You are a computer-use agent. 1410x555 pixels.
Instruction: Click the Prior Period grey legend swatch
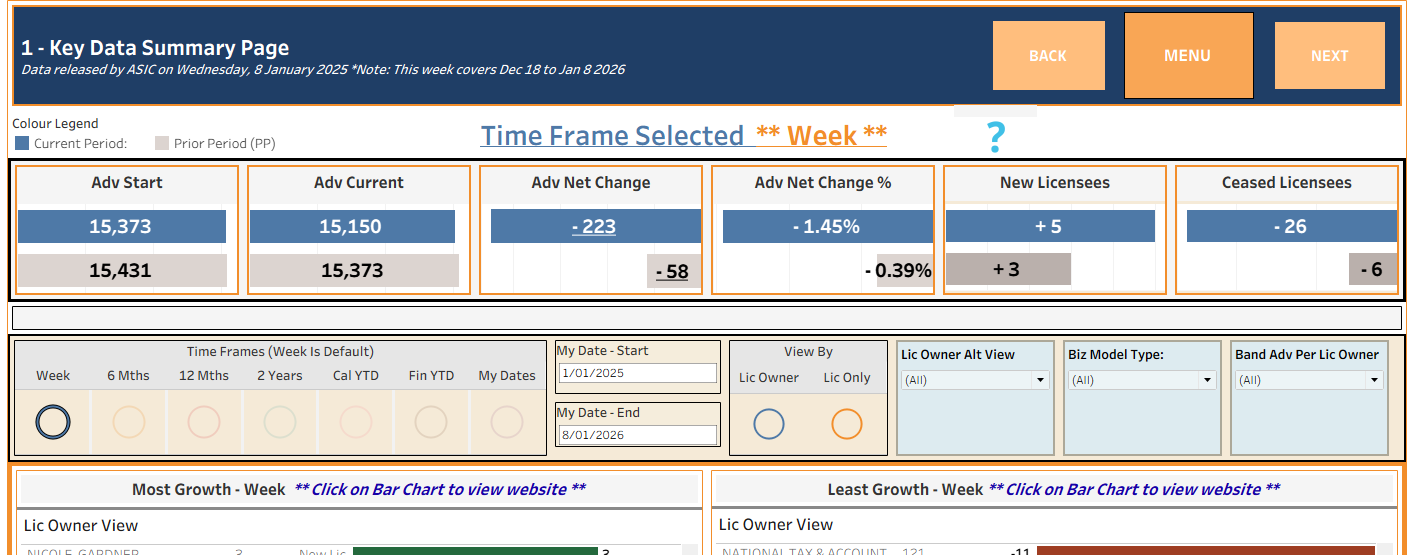point(162,144)
